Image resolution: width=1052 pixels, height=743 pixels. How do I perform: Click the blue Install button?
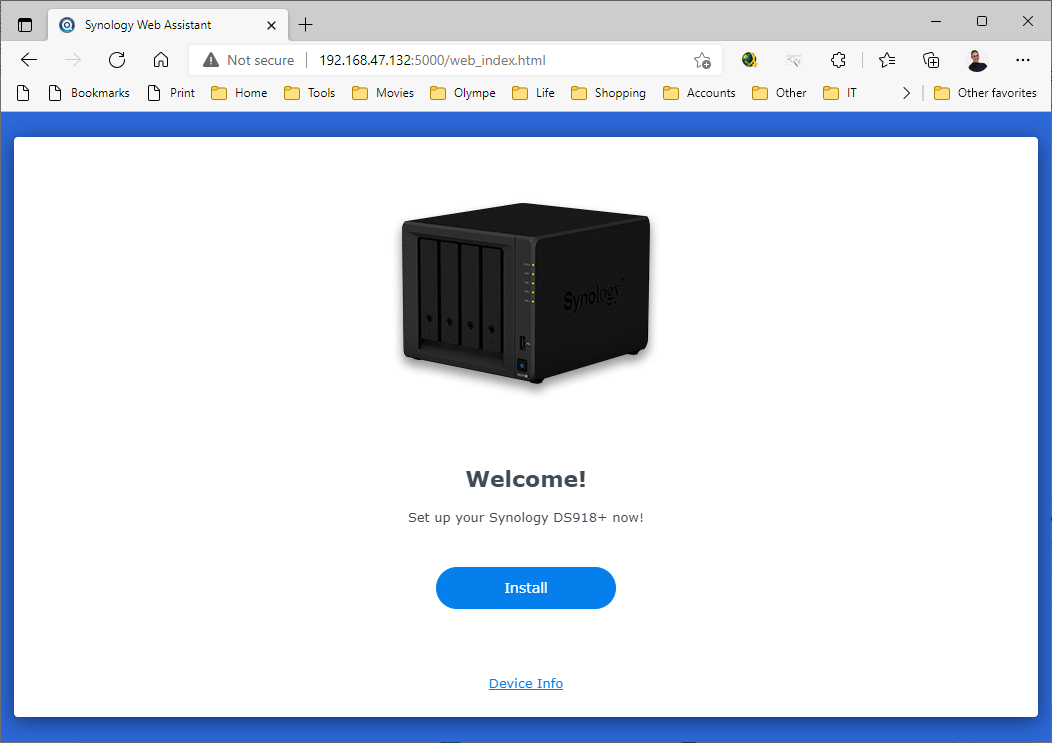pos(525,588)
